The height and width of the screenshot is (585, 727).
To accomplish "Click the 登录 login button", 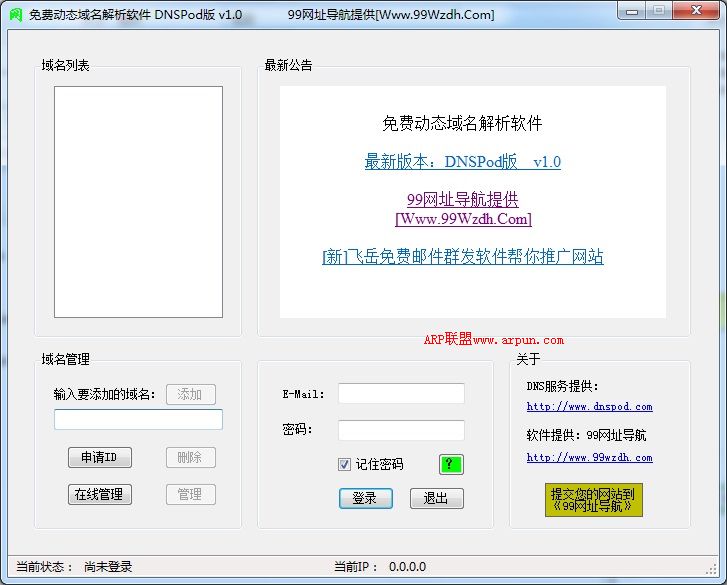I will pyautogui.click(x=365, y=498).
